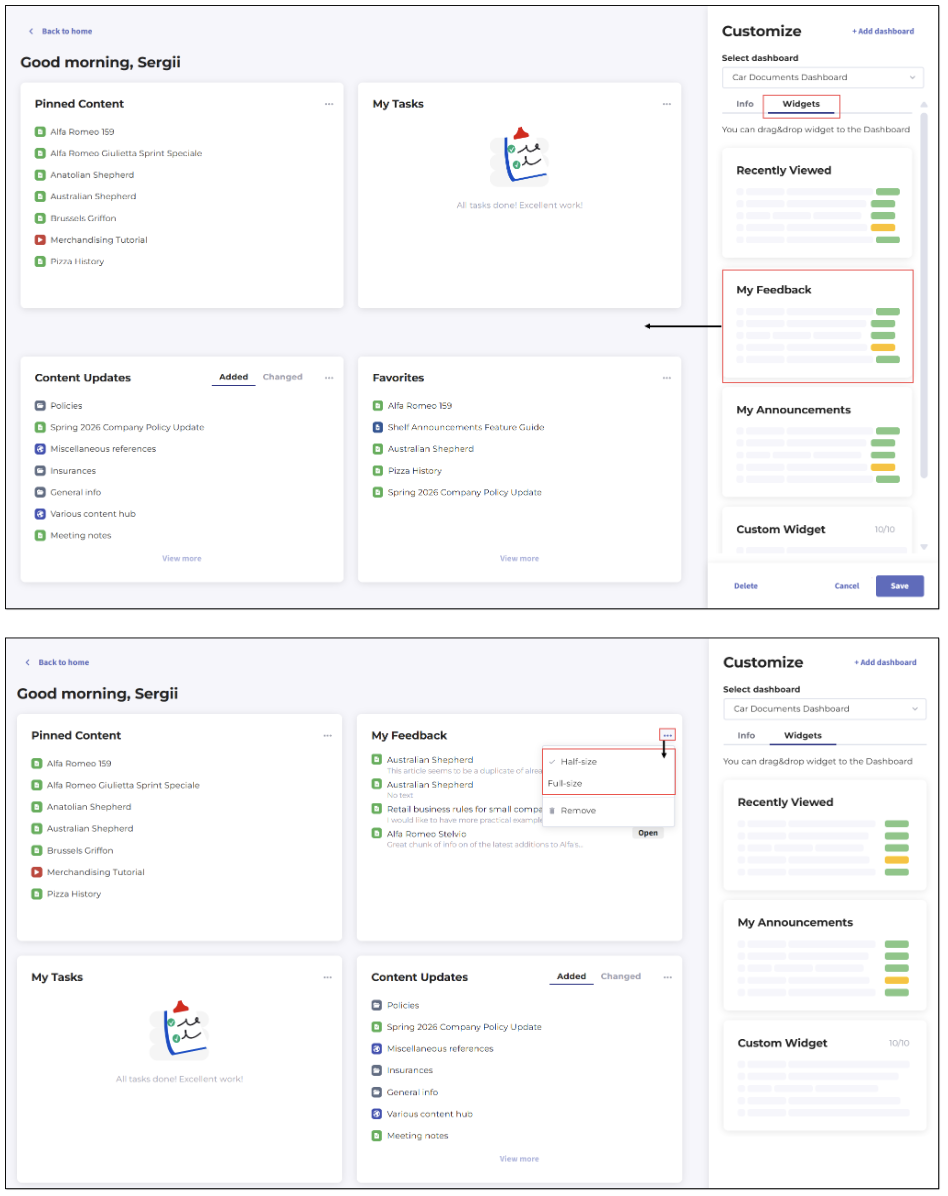Click Add dashboard link in lower screenshot
The image size is (948, 1196).
(885, 662)
